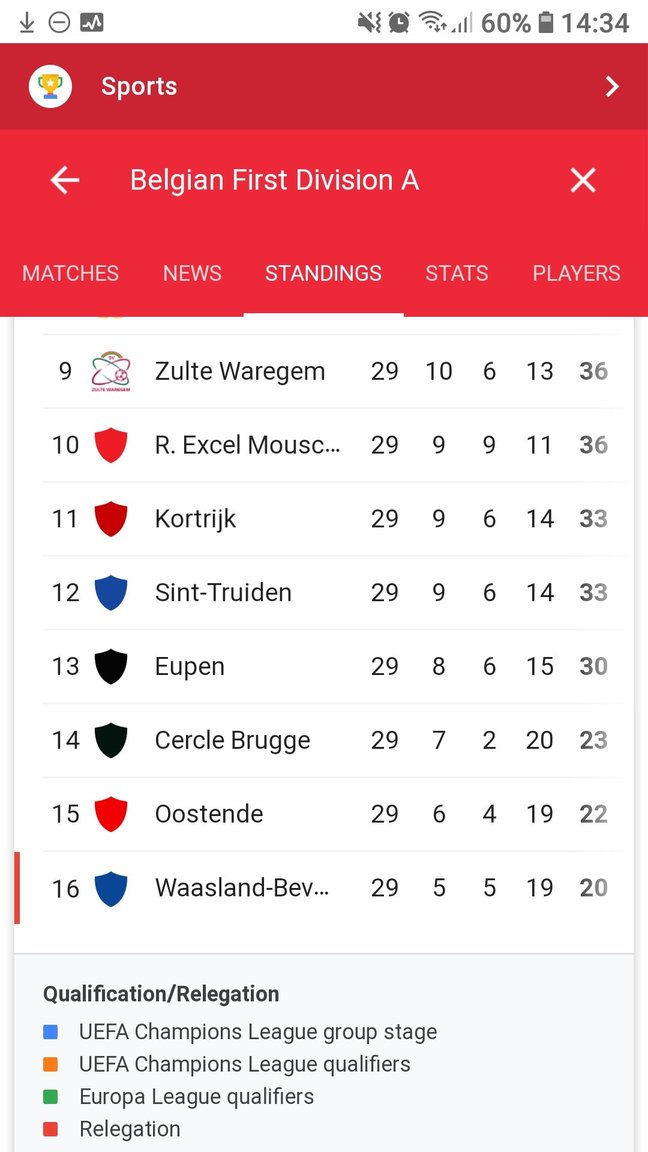Tap the battery indicator in status bar
The width and height of the screenshot is (648, 1152).
coord(545,23)
